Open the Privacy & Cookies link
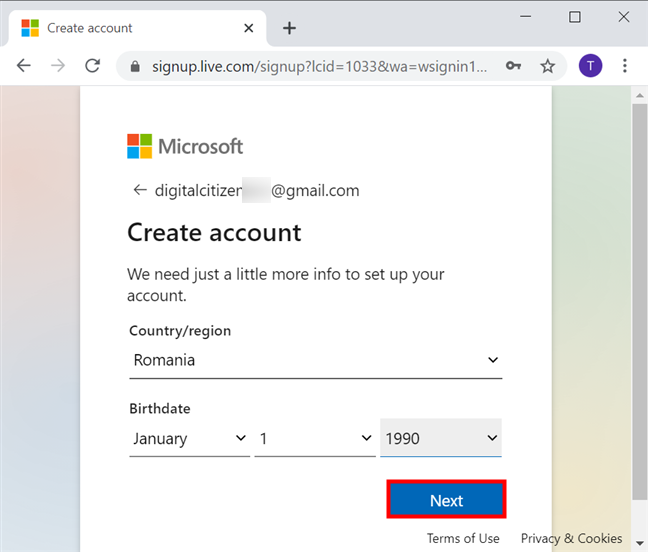This screenshot has width=648, height=552. (x=571, y=538)
